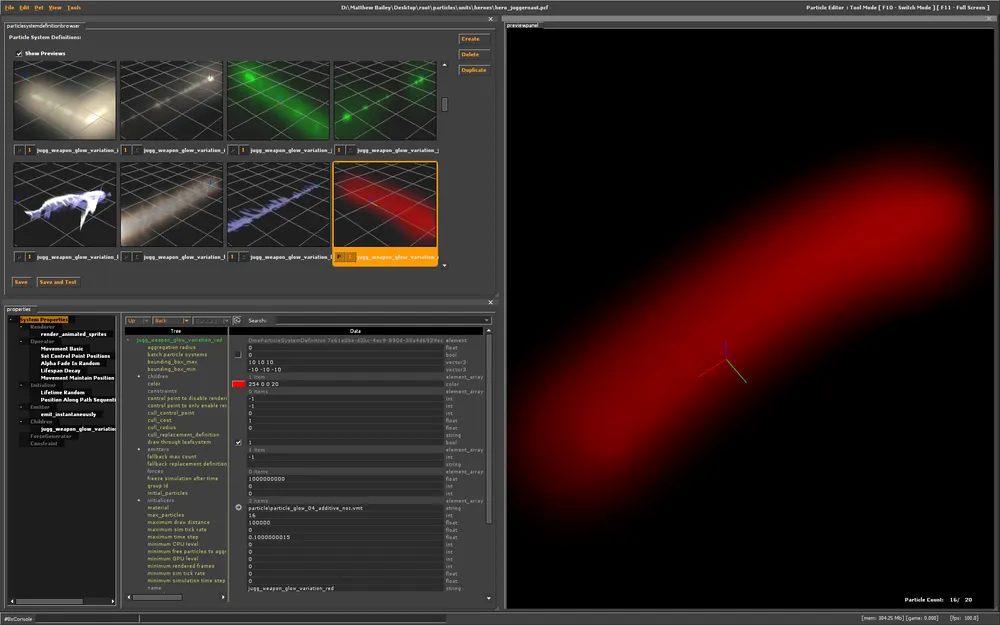The height and width of the screenshot is (625, 1000).
Task: Open the Tools menu
Action: coord(74,7)
